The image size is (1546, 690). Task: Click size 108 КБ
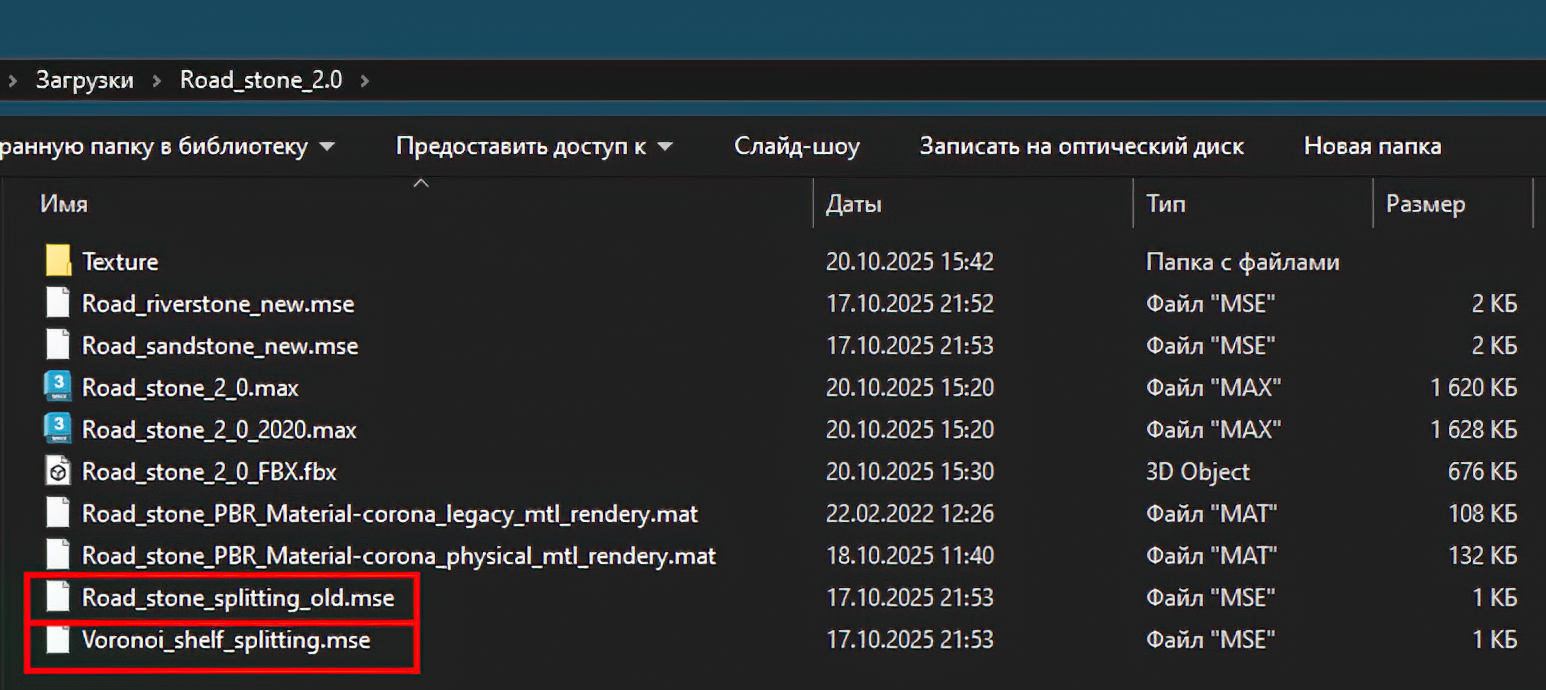pos(1482,514)
